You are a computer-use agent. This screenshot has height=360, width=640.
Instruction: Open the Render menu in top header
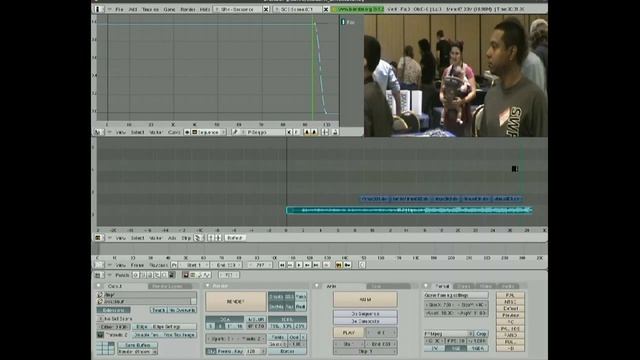(188, 9)
